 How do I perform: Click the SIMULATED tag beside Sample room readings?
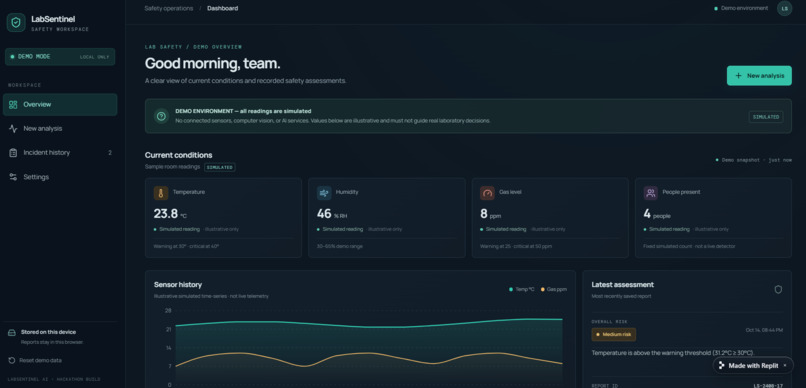click(x=220, y=167)
